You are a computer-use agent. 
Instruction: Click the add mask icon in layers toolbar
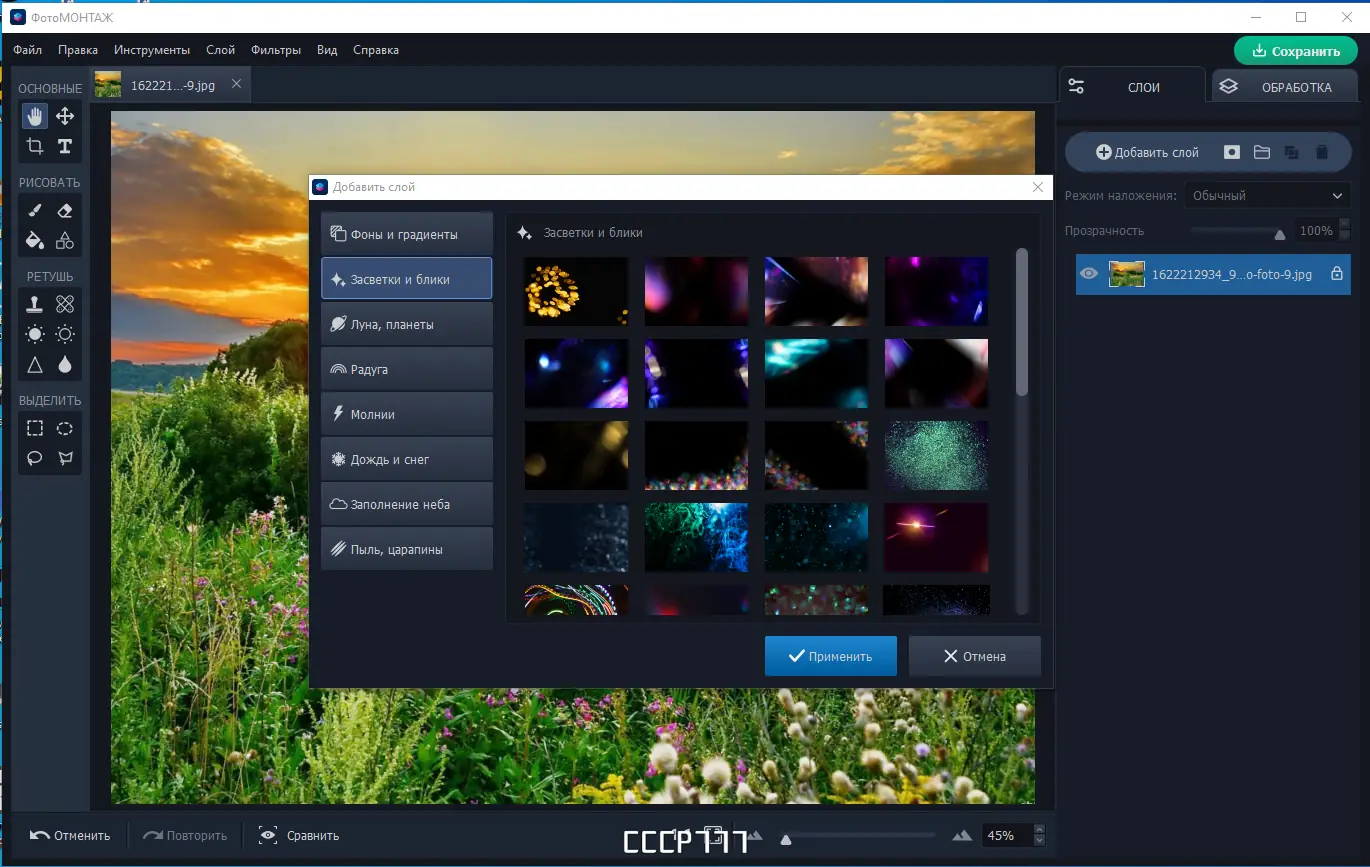[x=1232, y=152]
